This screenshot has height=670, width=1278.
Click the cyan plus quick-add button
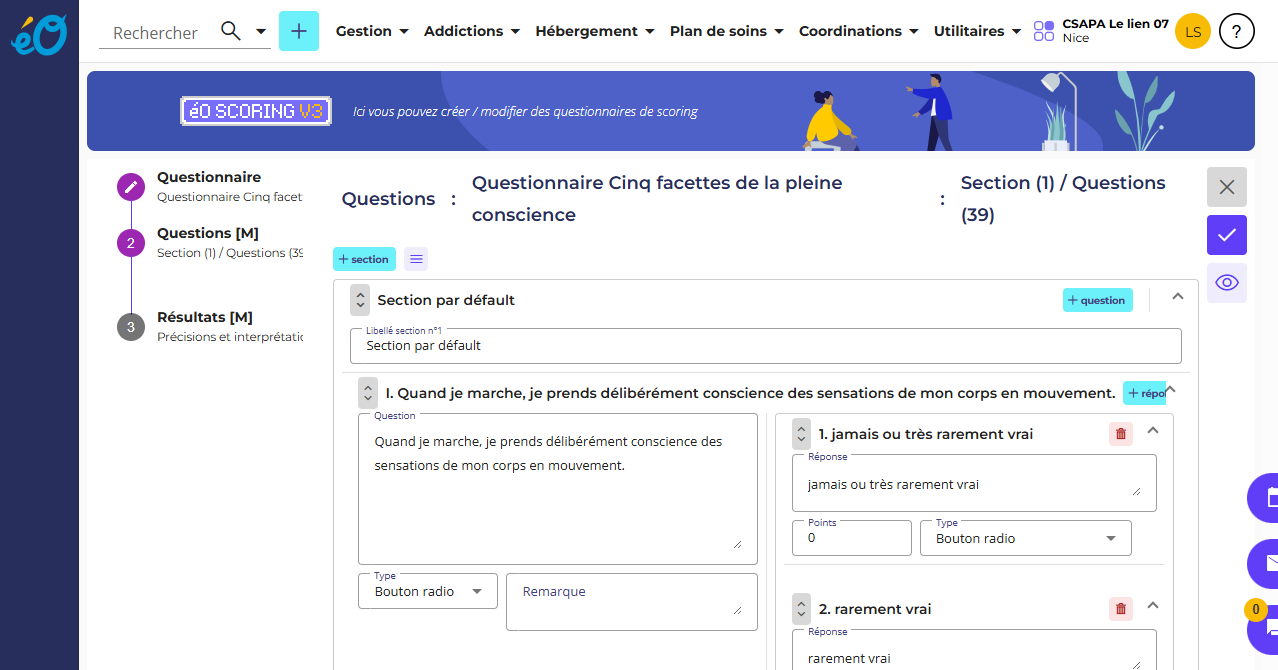(299, 32)
